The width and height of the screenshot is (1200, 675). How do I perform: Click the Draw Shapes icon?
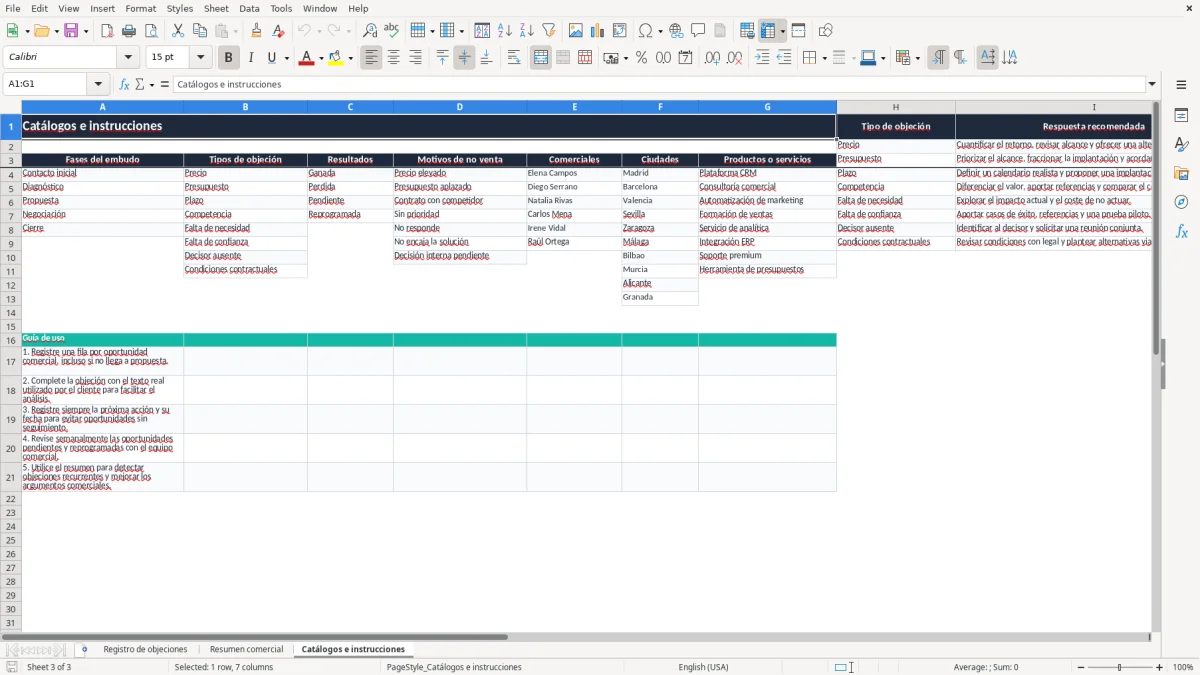(826, 31)
